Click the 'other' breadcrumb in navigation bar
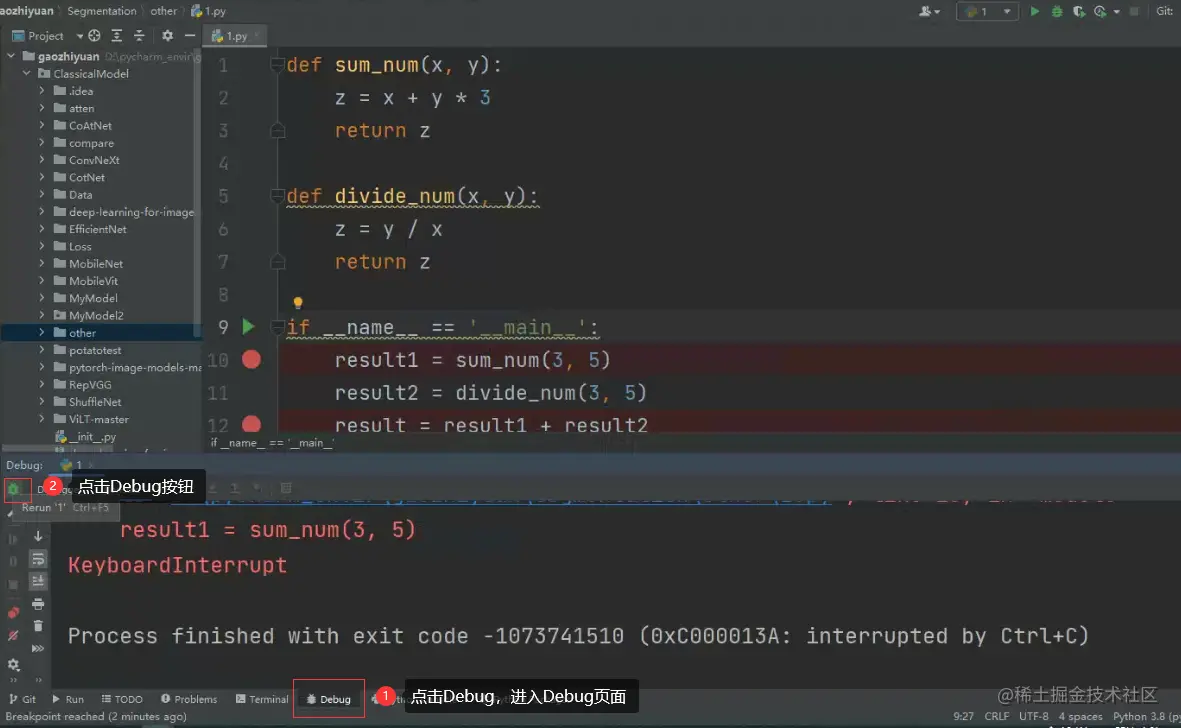 163,11
